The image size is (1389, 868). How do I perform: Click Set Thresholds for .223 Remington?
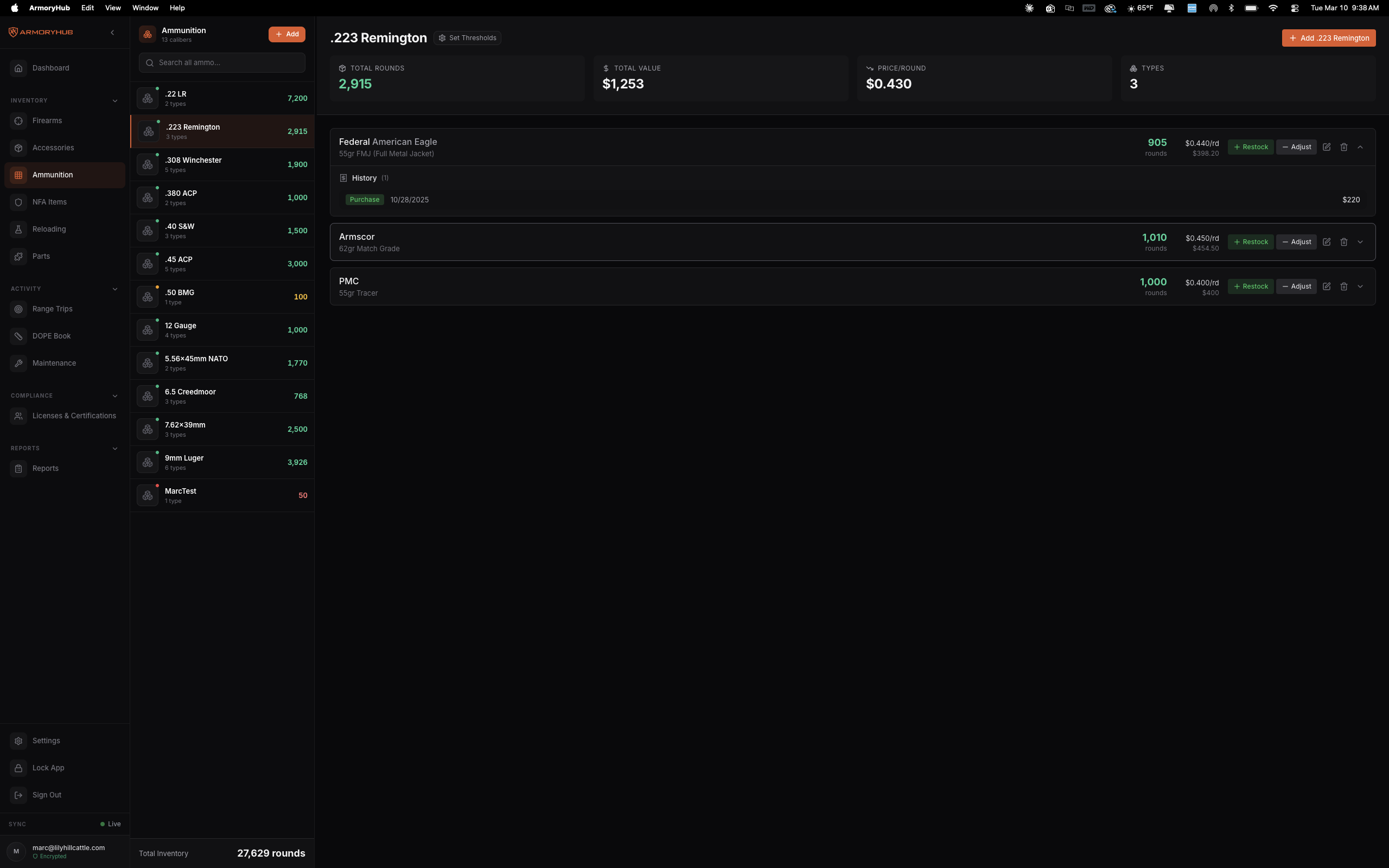(x=467, y=37)
